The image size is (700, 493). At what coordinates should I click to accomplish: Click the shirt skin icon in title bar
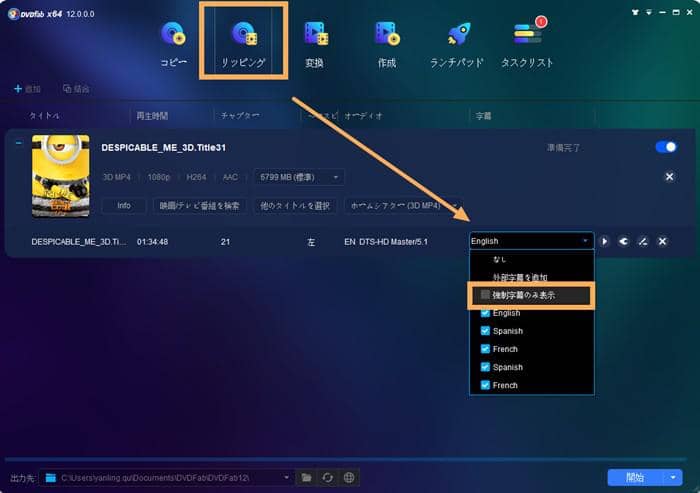click(x=635, y=13)
